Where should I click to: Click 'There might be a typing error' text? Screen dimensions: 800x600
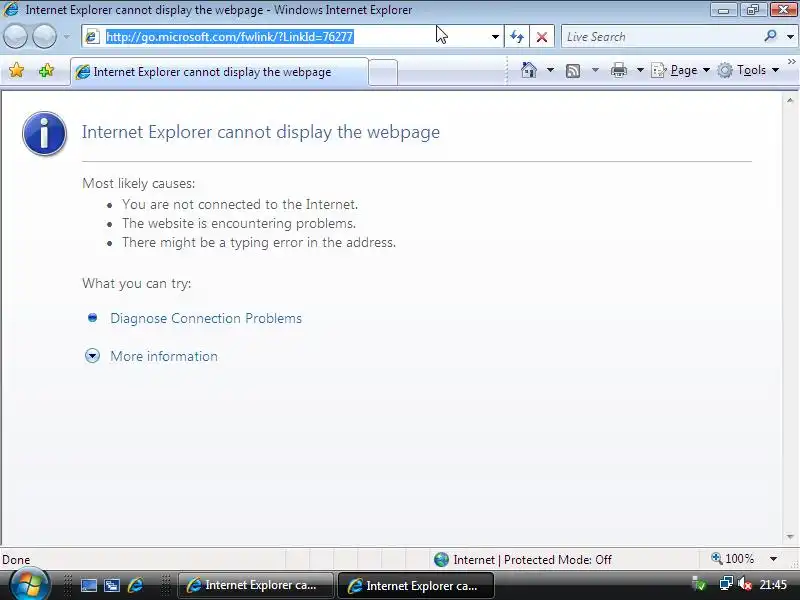tap(259, 242)
